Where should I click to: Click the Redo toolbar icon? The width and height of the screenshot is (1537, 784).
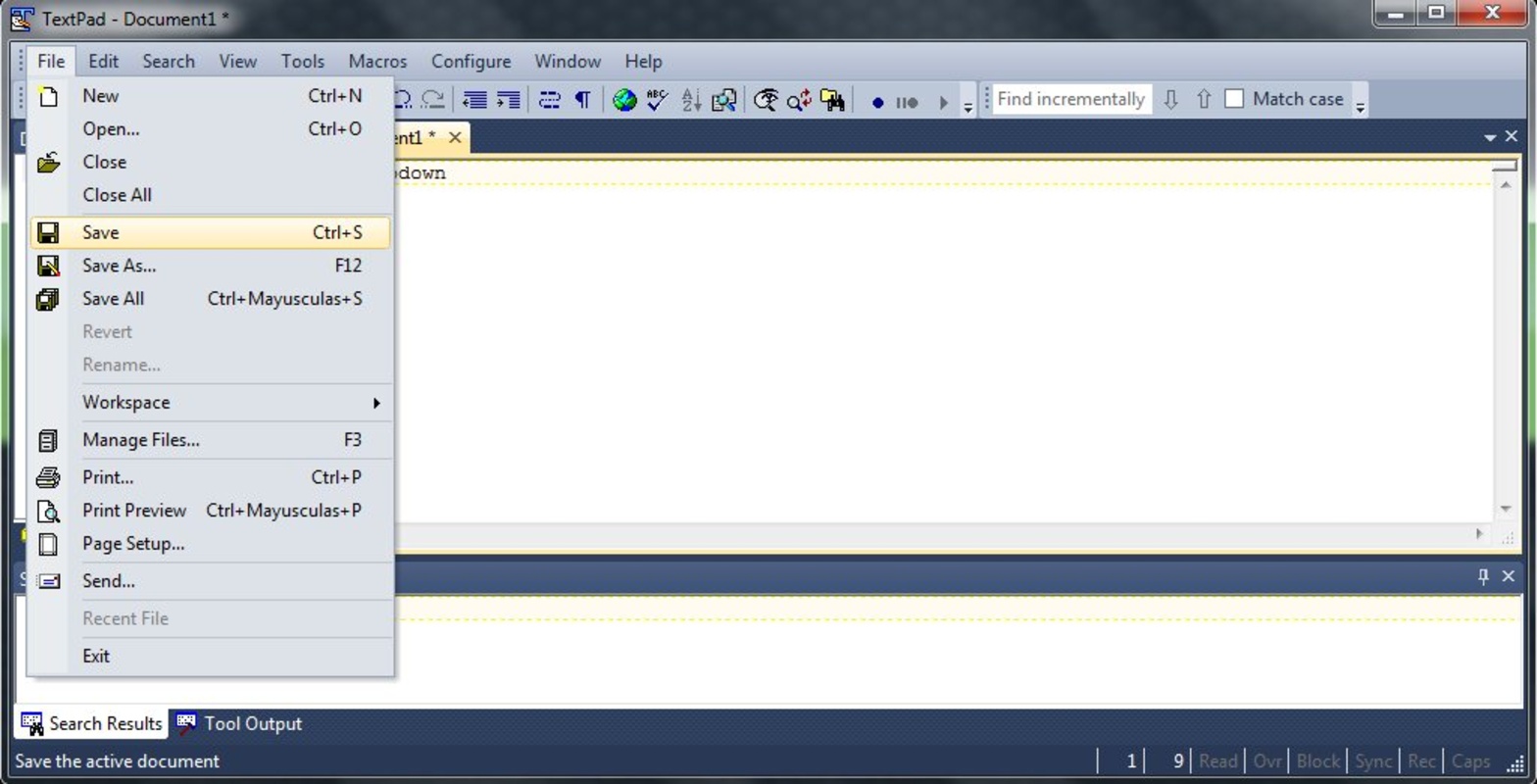[x=432, y=99]
